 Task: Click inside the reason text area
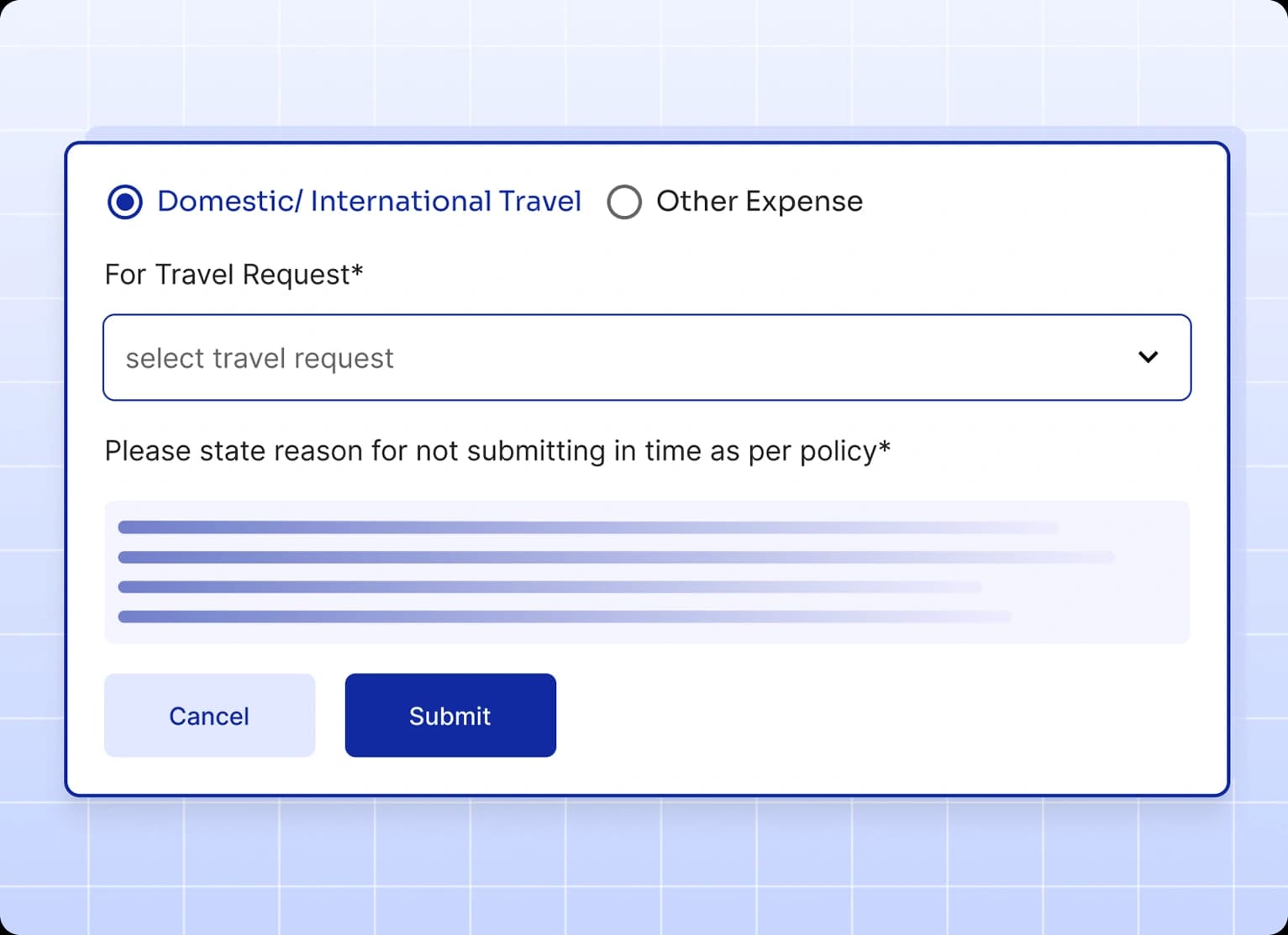647,572
